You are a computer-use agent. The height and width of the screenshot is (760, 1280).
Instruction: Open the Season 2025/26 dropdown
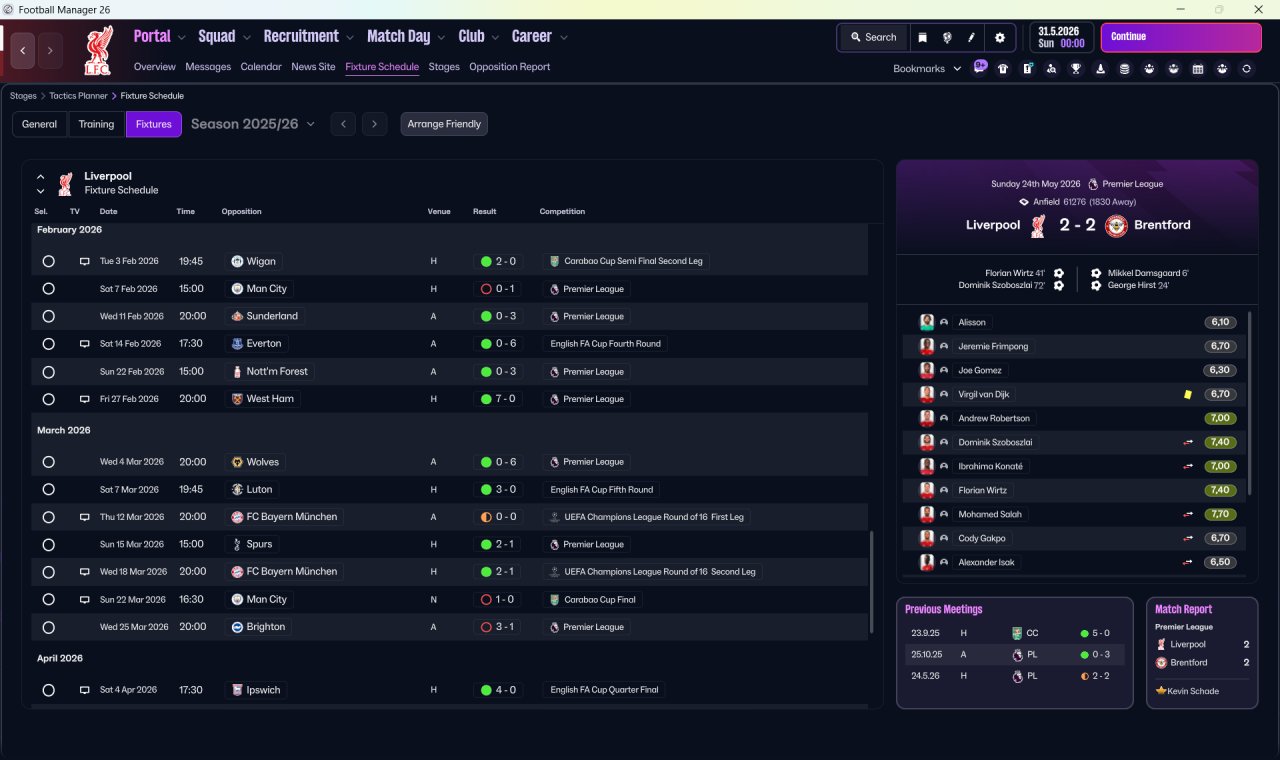click(x=253, y=124)
